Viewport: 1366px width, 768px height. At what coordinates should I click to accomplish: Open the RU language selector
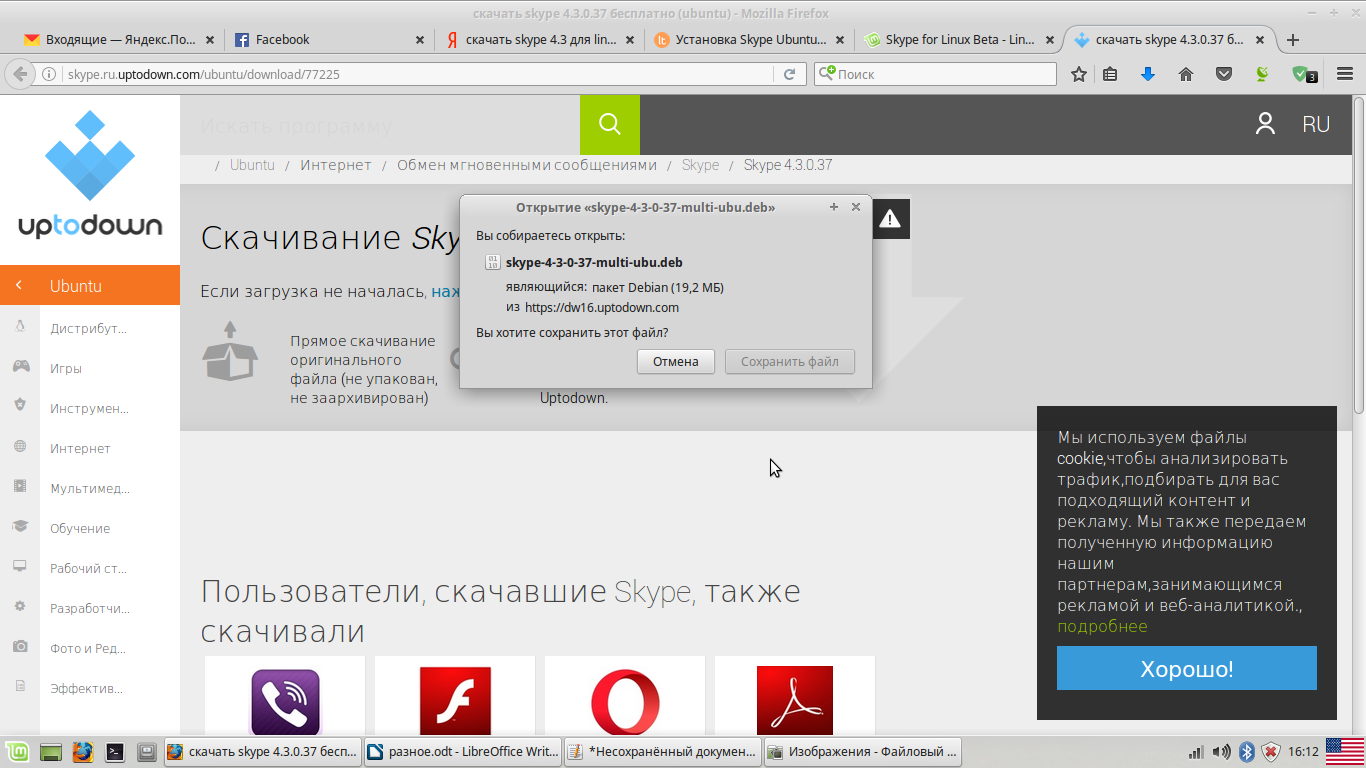tap(1315, 124)
